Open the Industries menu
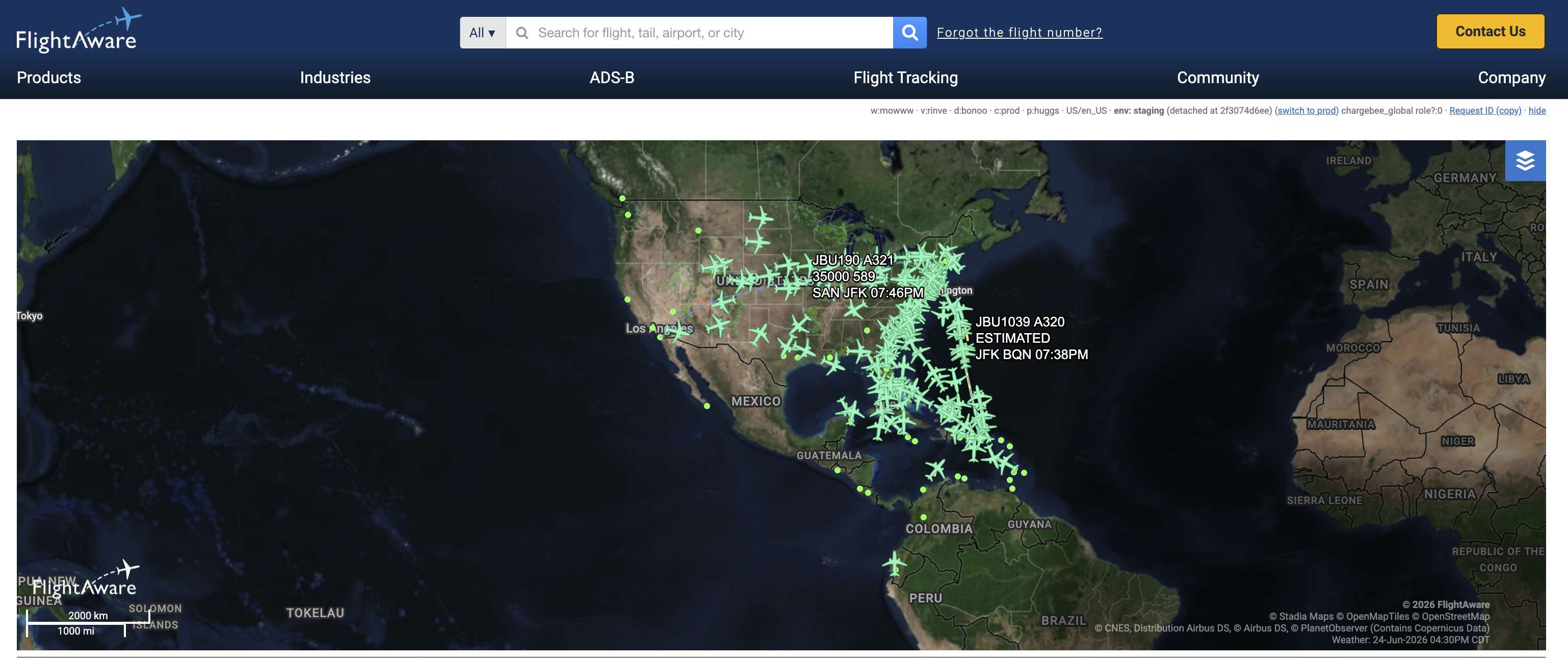This screenshot has width=1568, height=658. [335, 78]
